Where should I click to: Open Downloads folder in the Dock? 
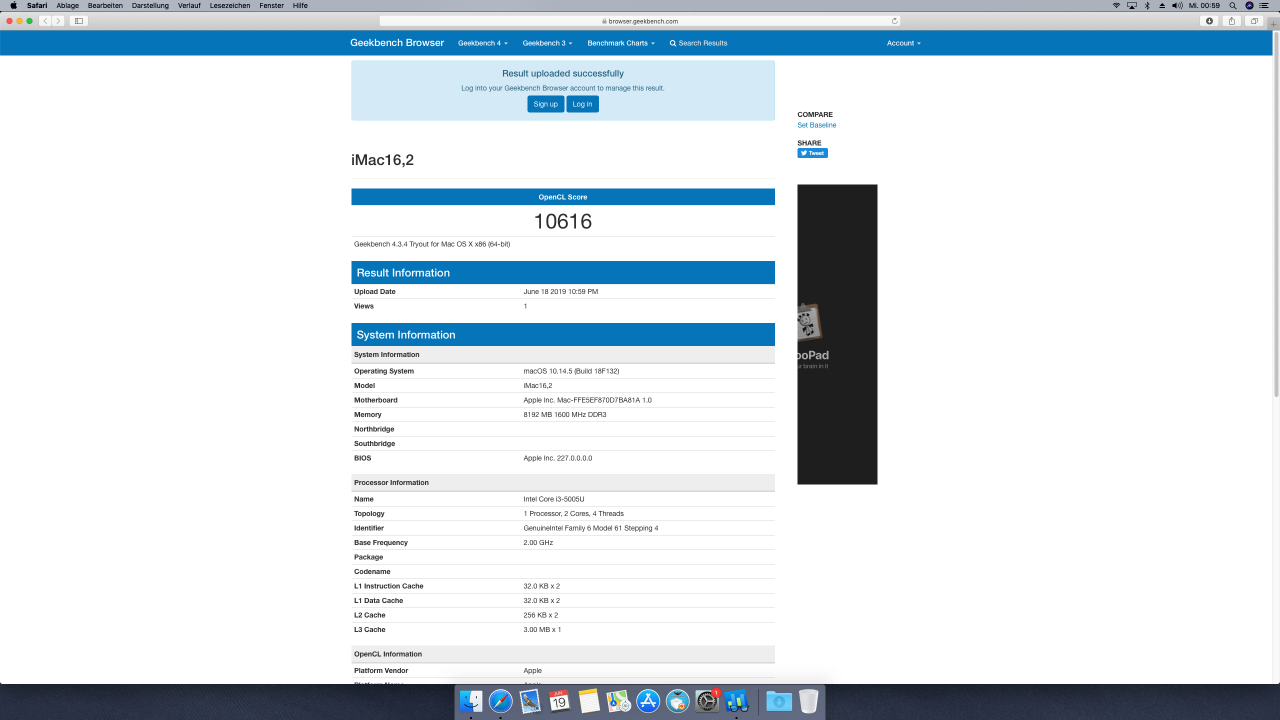click(779, 701)
